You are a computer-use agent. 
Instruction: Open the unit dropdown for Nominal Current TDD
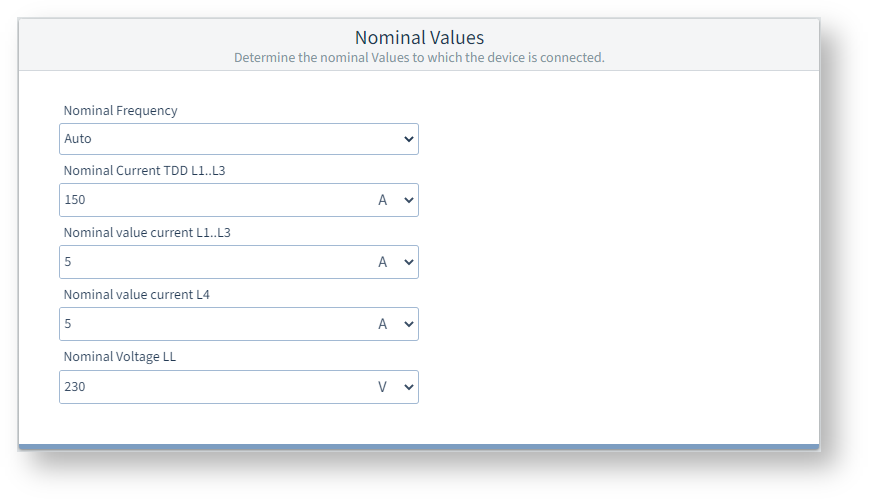394,200
